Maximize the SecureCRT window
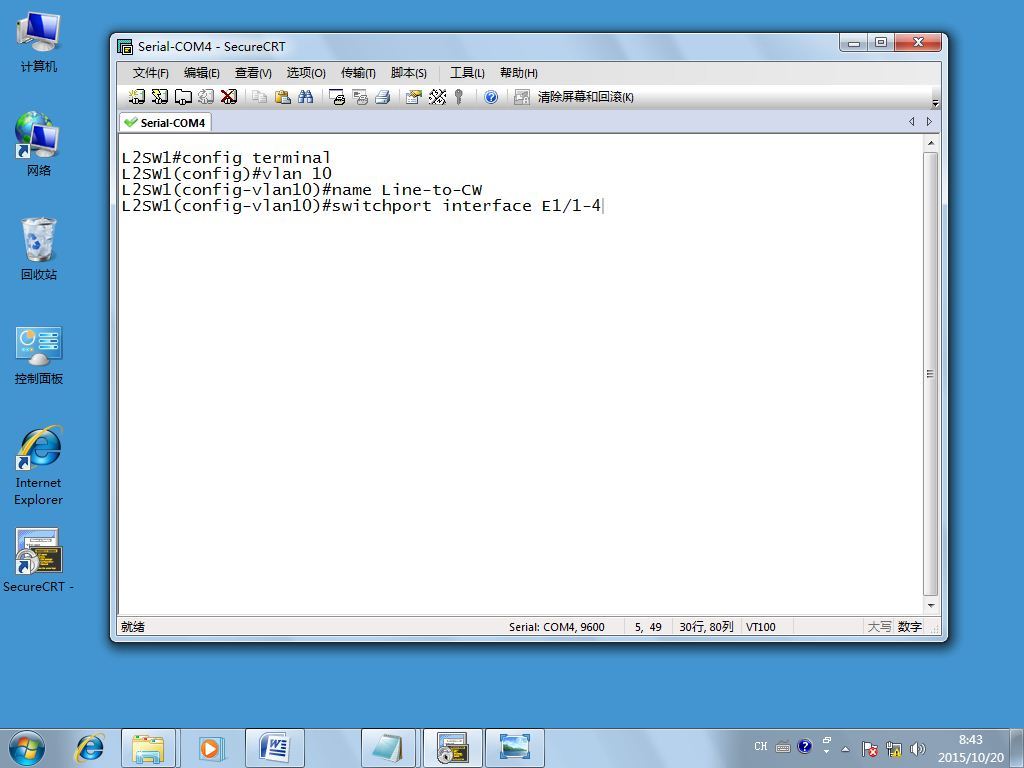This screenshot has height=768, width=1024. tap(881, 43)
